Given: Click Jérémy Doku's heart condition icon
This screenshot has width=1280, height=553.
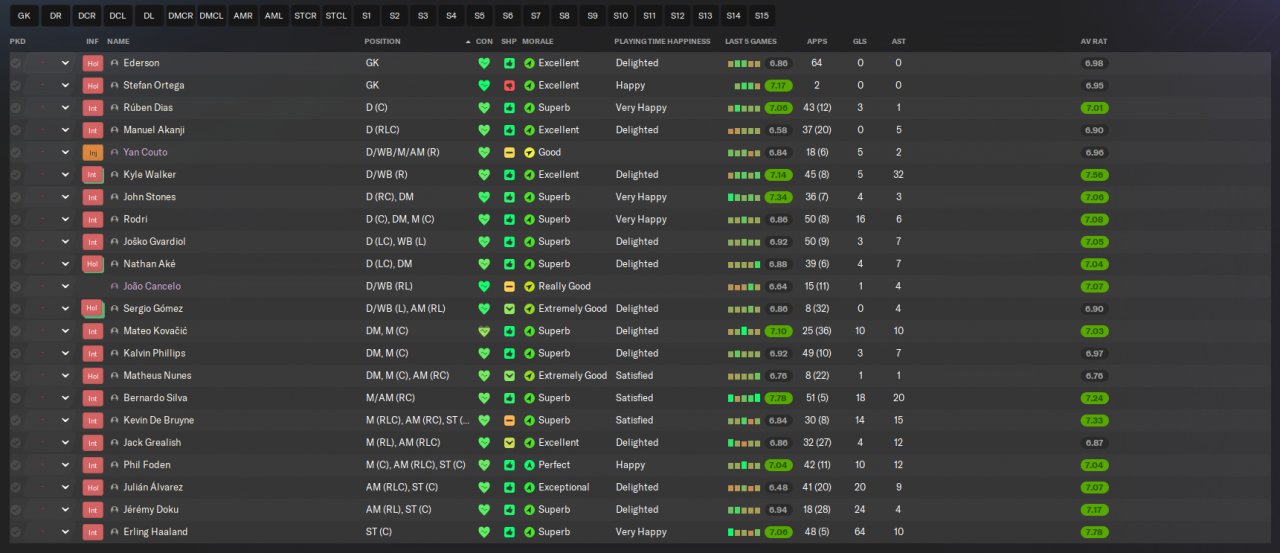Looking at the screenshot, I should pyautogui.click(x=484, y=509).
